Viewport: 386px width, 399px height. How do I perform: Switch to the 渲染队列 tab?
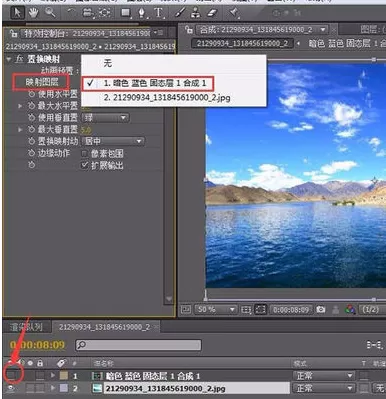(x=26, y=327)
